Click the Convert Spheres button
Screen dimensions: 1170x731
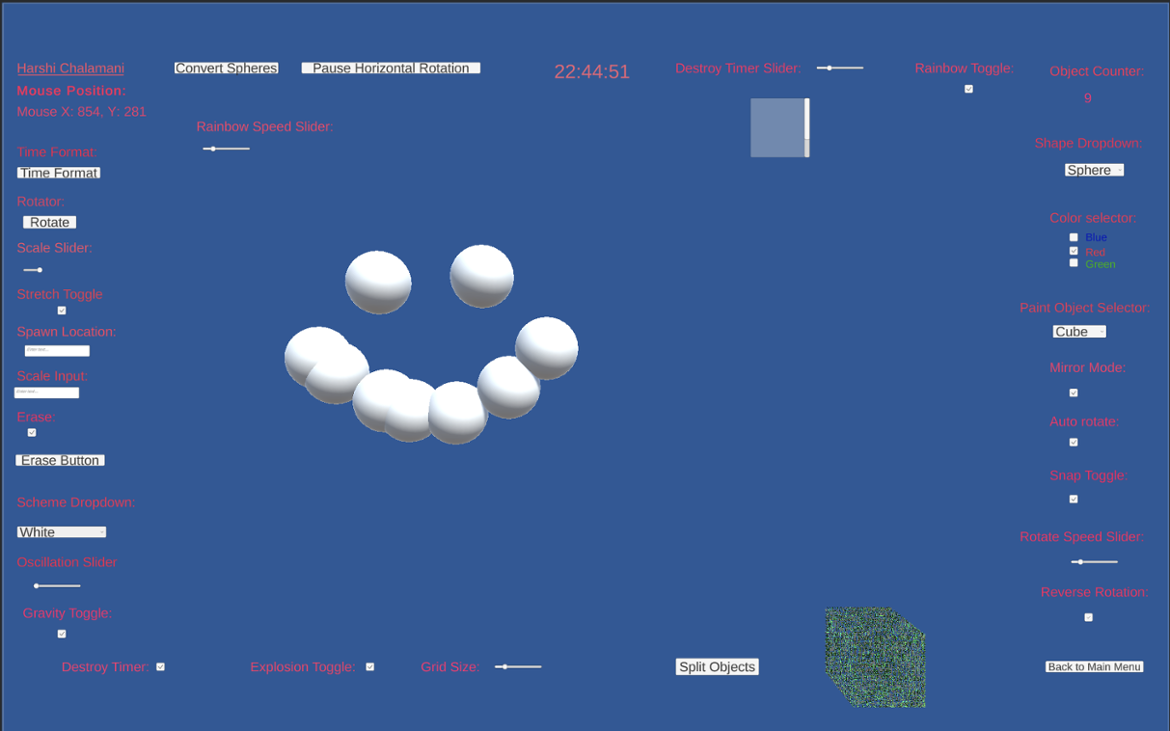[226, 68]
